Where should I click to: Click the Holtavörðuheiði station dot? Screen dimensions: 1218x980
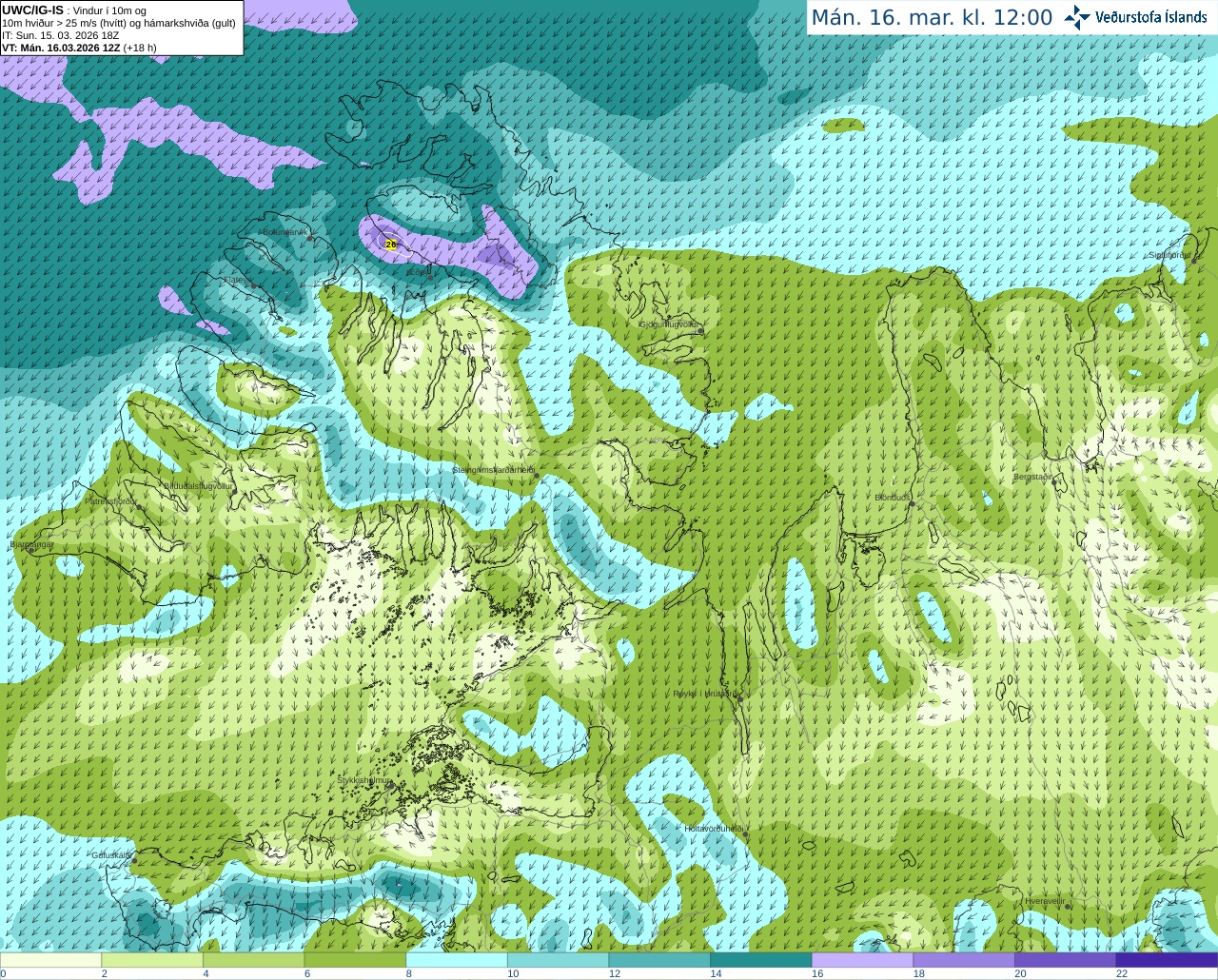[x=745, y=834]
